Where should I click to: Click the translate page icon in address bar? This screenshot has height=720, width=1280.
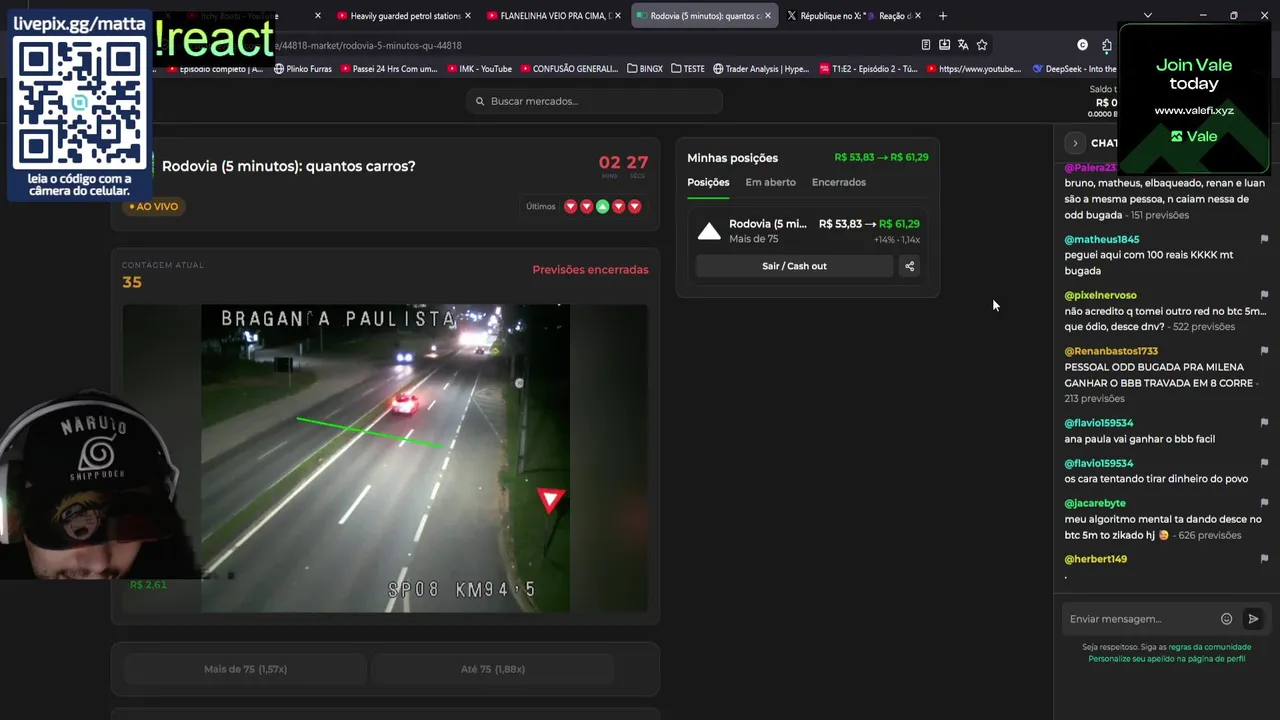pyautogui.click(x=963, y=45)
